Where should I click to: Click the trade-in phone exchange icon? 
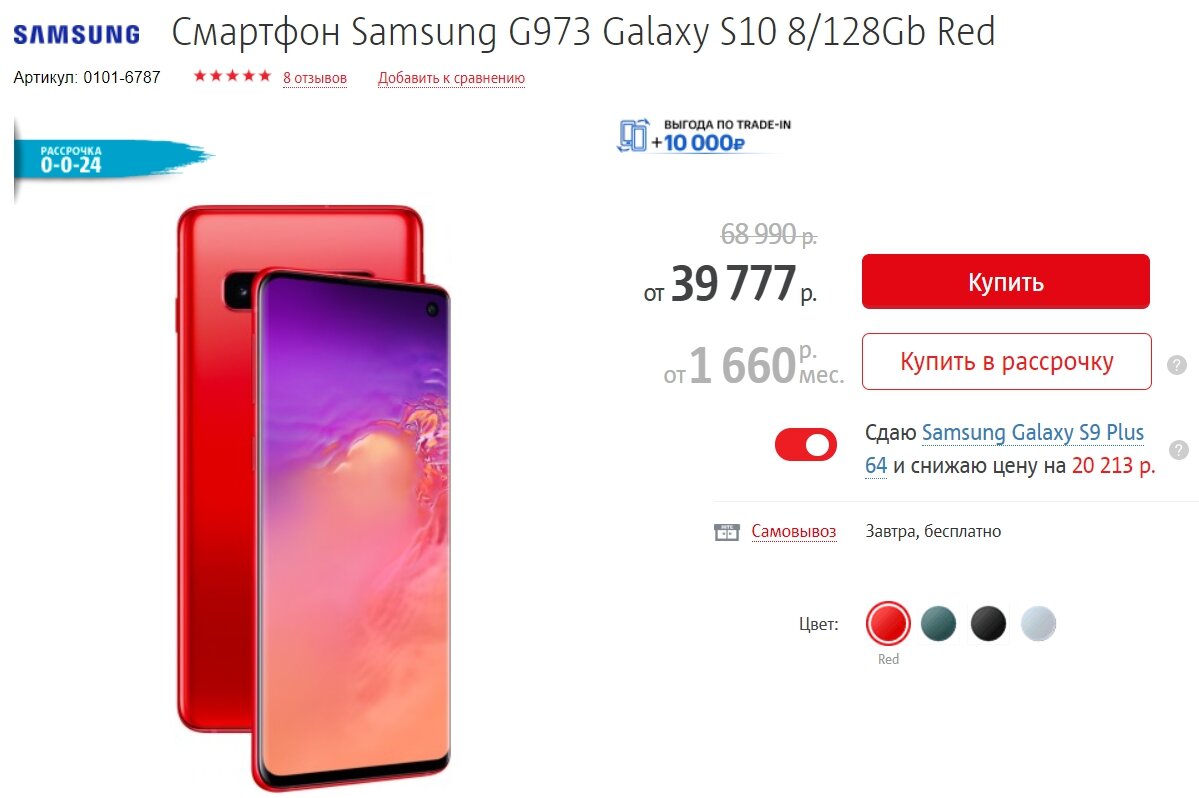point(633,136)
